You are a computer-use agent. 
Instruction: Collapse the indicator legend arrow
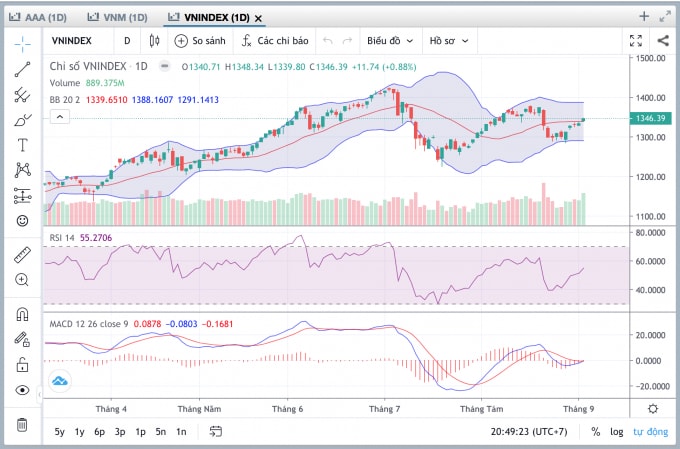click(60, 117)
